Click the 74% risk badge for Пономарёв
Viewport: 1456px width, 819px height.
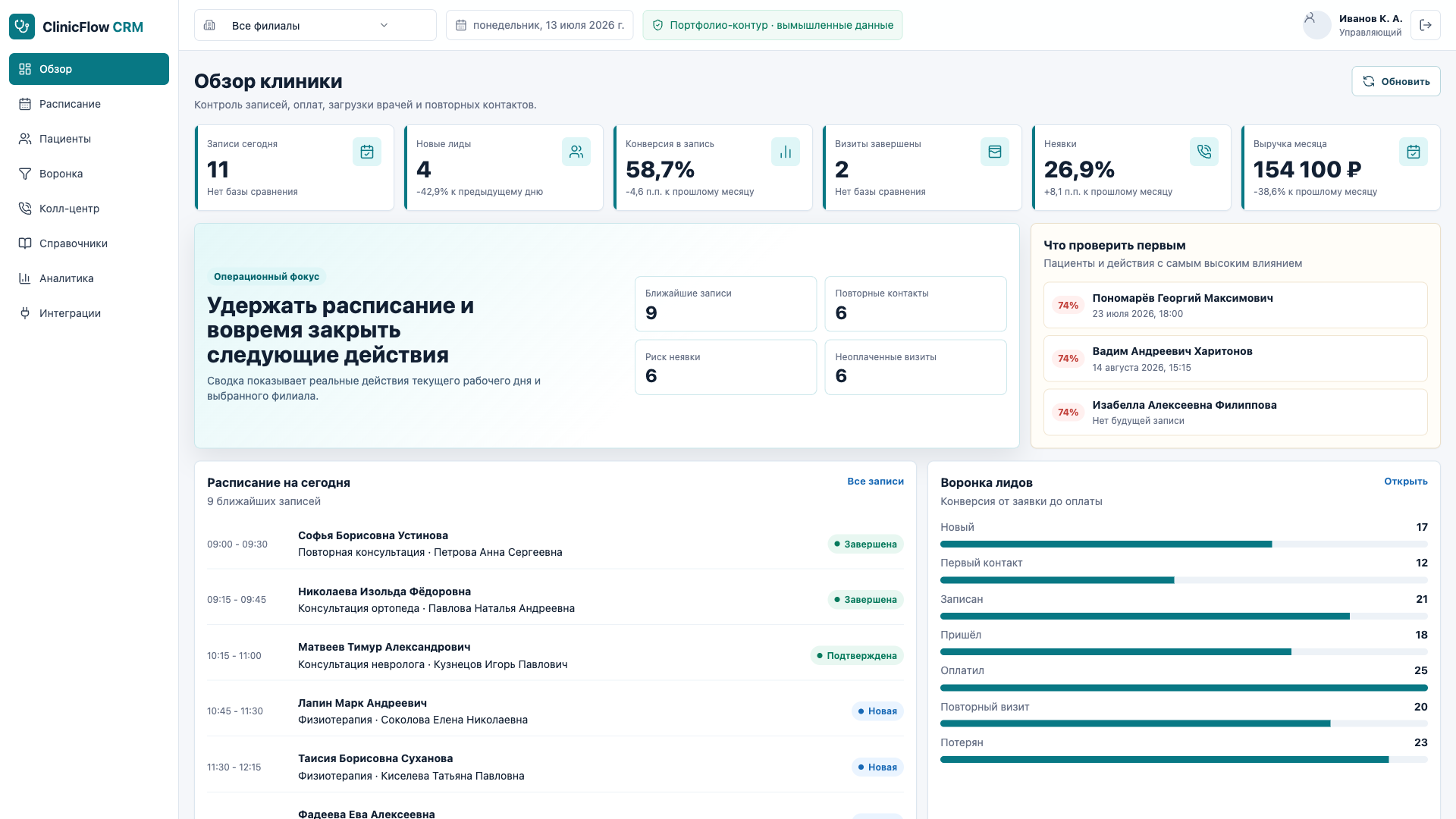(1068, 306)
